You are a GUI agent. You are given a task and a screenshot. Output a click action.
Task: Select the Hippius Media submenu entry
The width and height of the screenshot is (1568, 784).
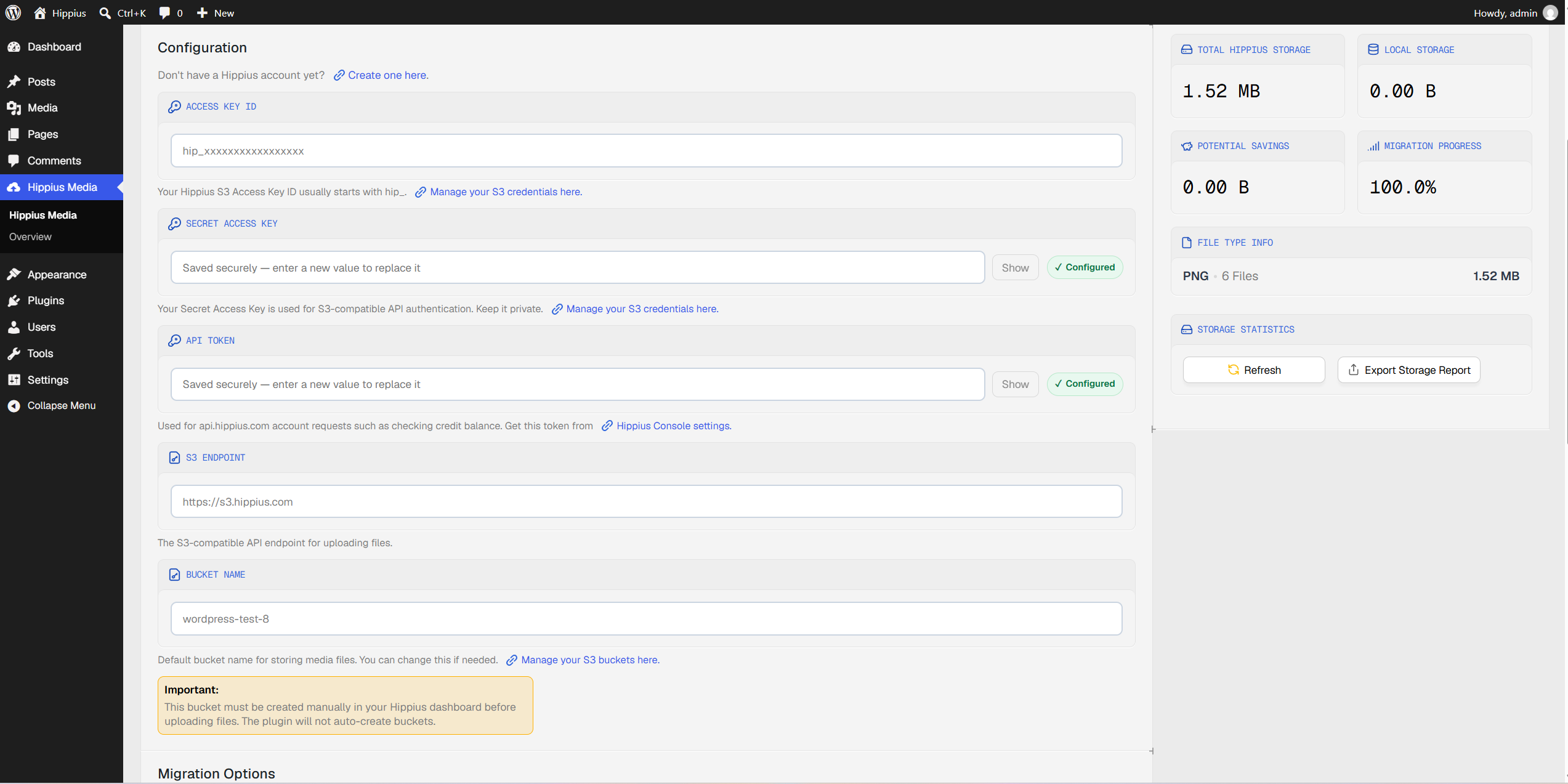tap(43, 215)
